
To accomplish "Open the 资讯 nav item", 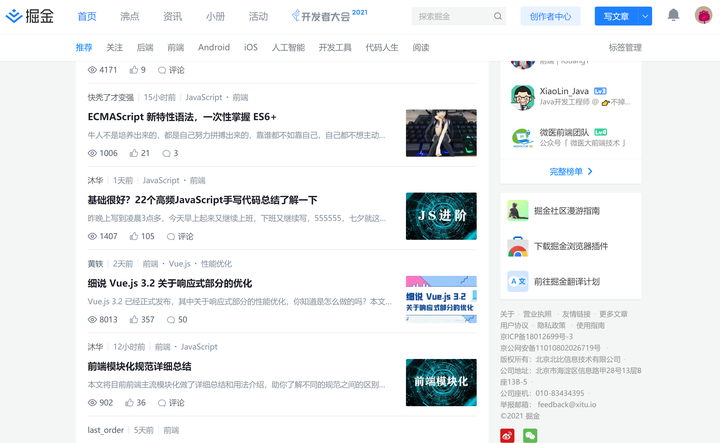I will (x=172, y=17).
